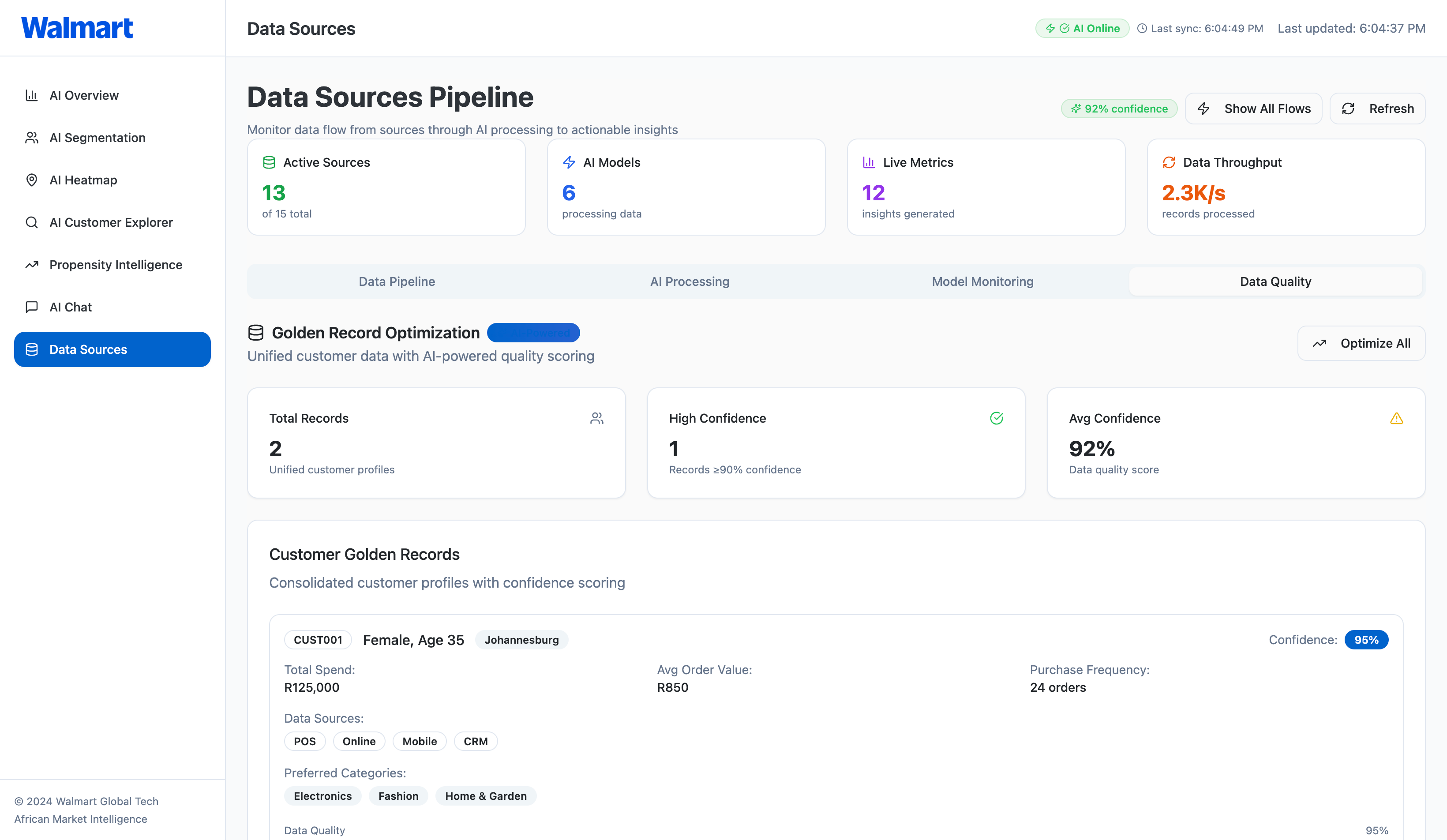Open AI Overview in the sidebar
The height and width of the screenshot is (840, 1447).
click(x=112, y=95)
